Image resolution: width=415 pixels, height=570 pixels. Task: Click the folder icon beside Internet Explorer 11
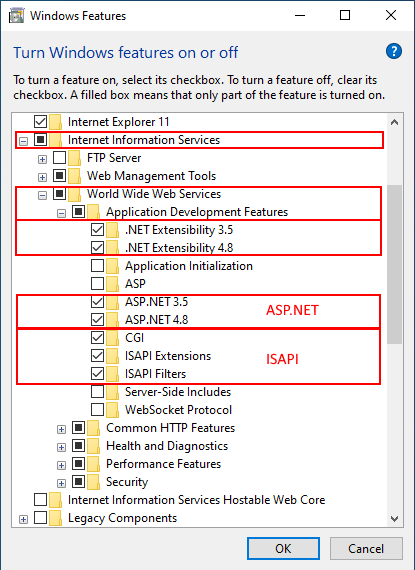(x=55, y=122)
